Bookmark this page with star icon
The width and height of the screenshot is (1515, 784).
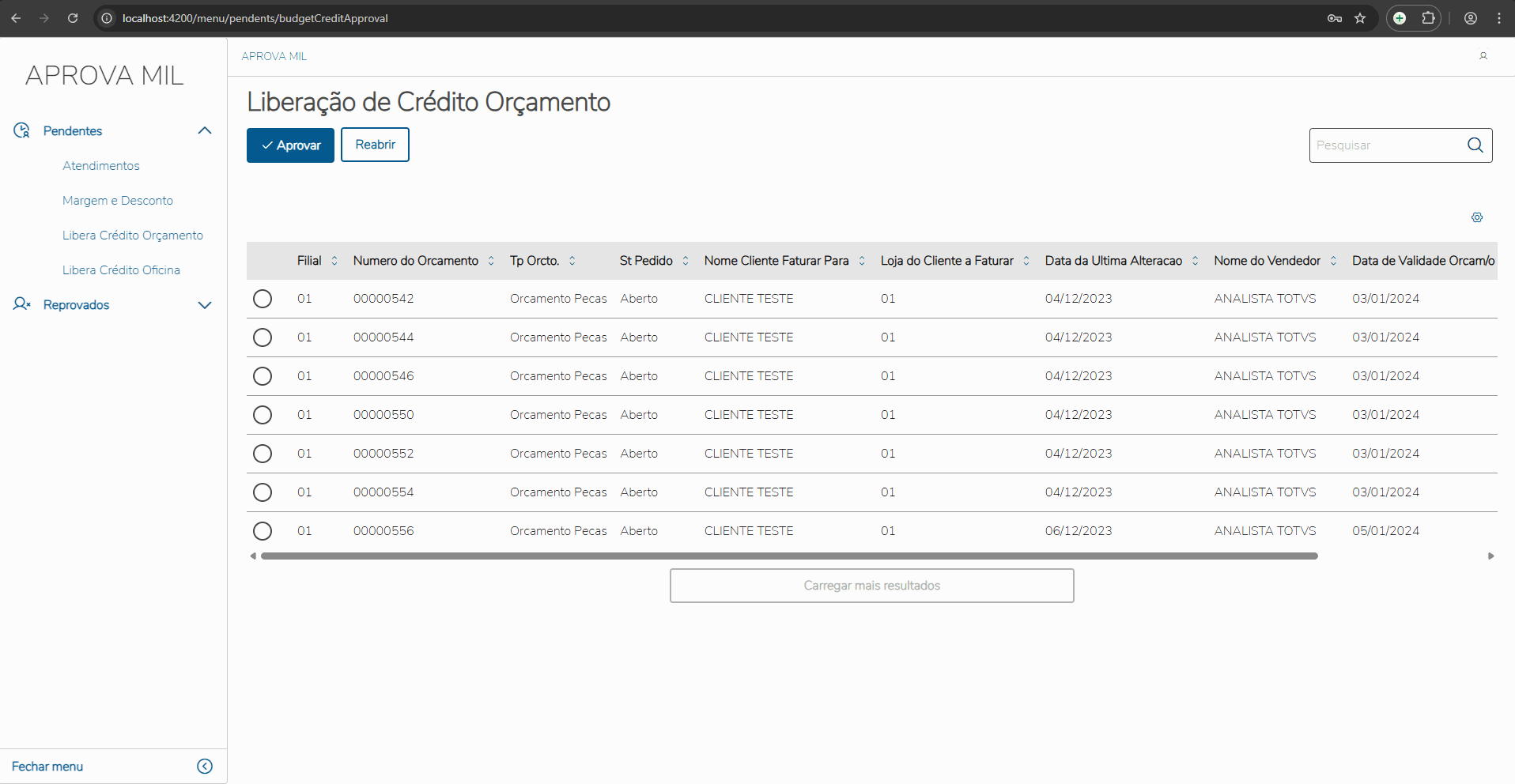[1360, 18]
